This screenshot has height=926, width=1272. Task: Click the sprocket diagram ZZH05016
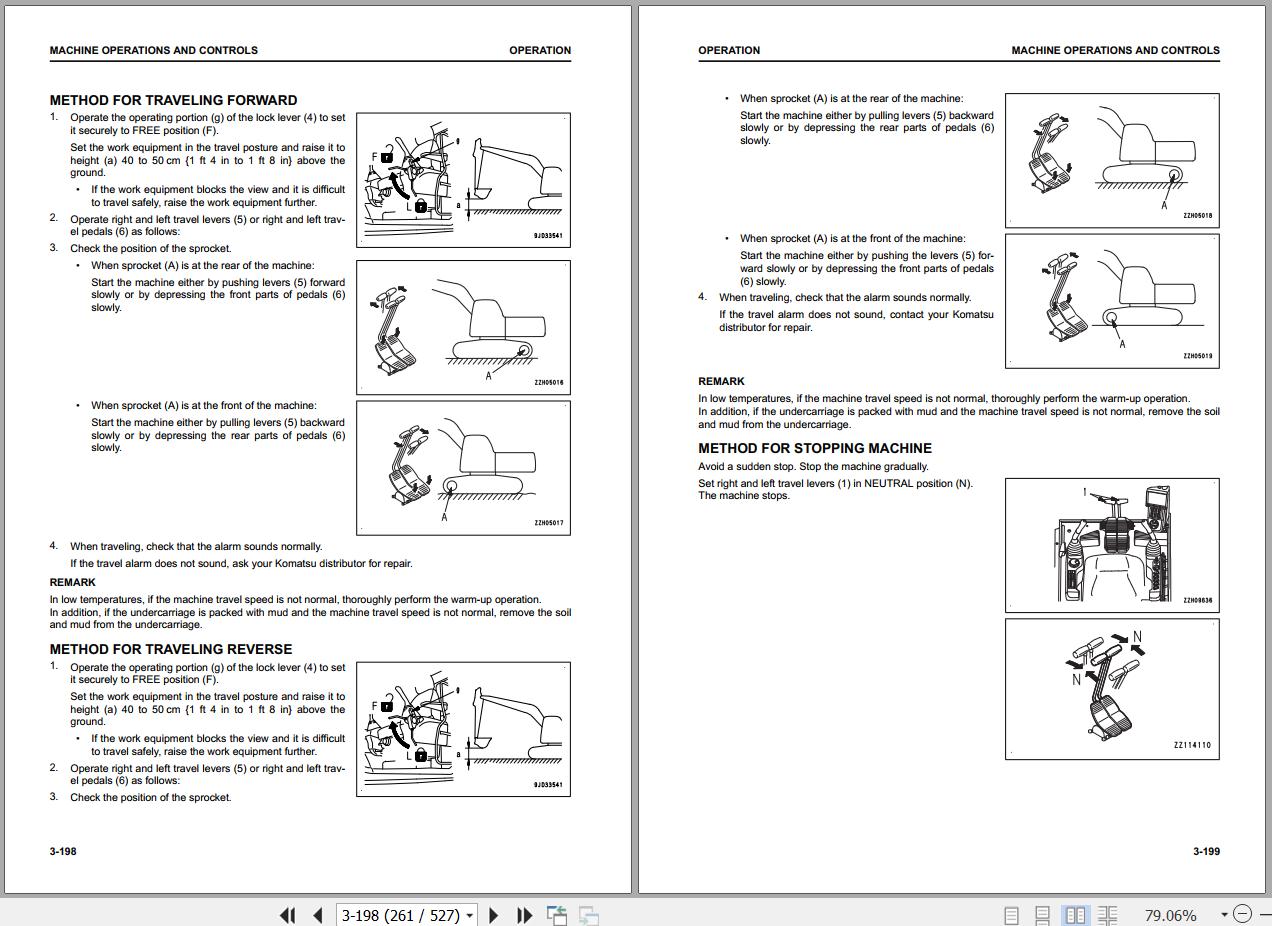click(x=463, y=327)
